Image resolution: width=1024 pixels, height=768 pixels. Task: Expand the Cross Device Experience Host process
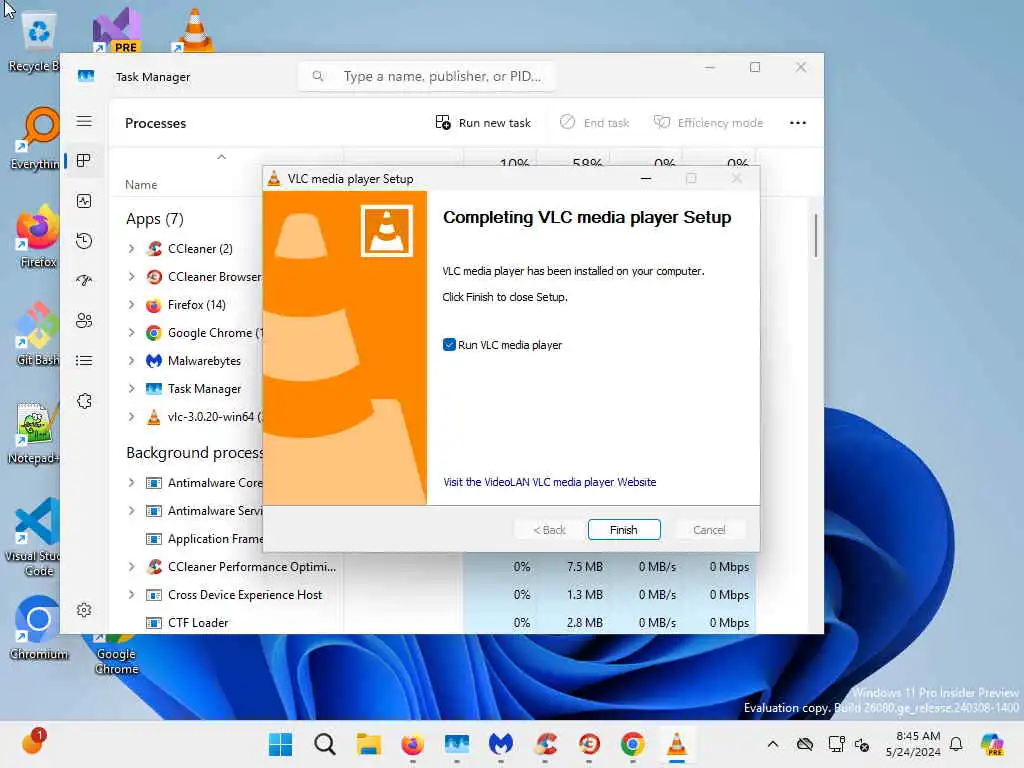click(x=131, y=595)
